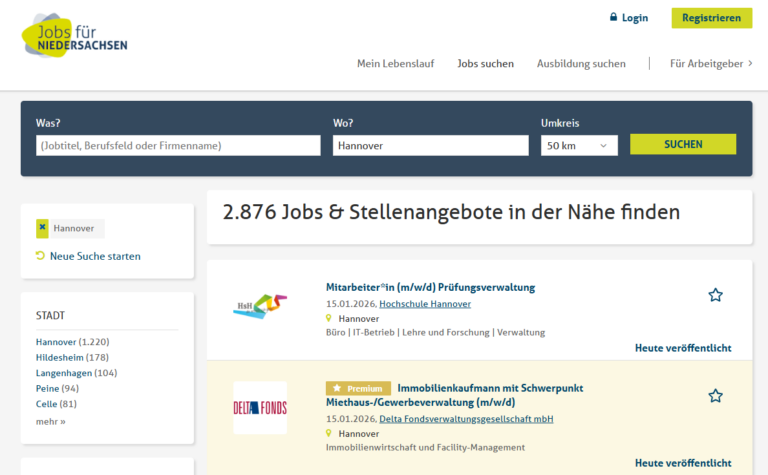Click the refresh icon beside Neue Suche starten
This screenshot has width=768, height=475.
(40, 256)
